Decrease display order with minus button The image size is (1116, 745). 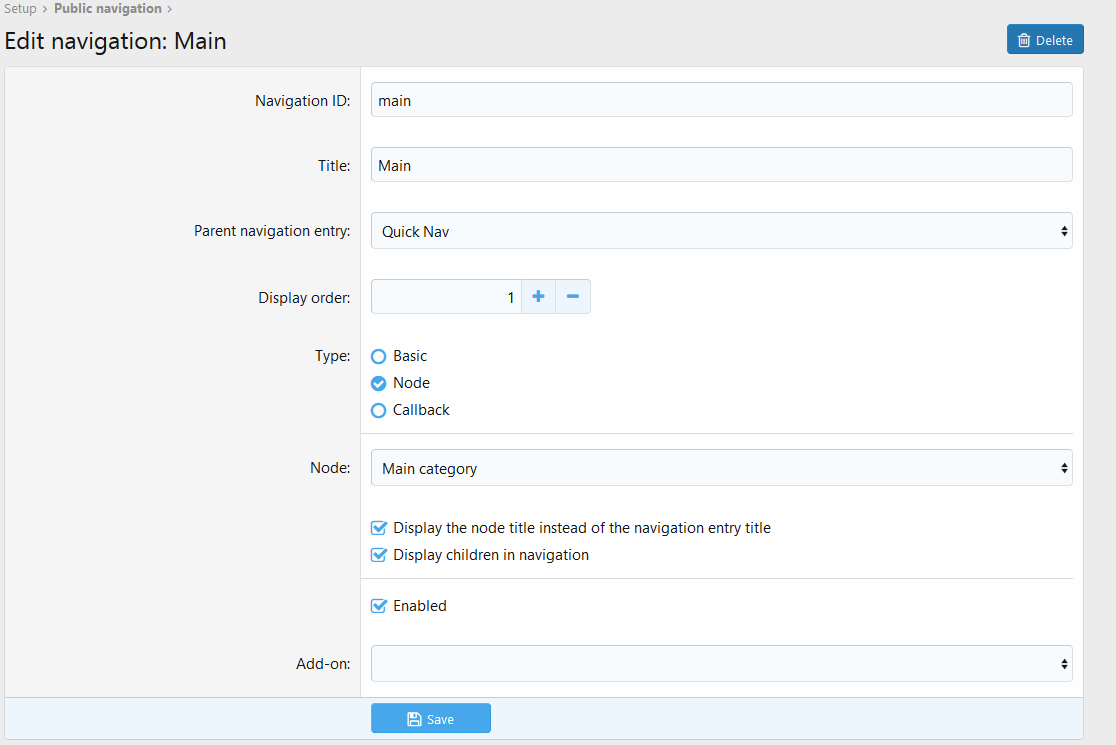[x=573, y=297]
